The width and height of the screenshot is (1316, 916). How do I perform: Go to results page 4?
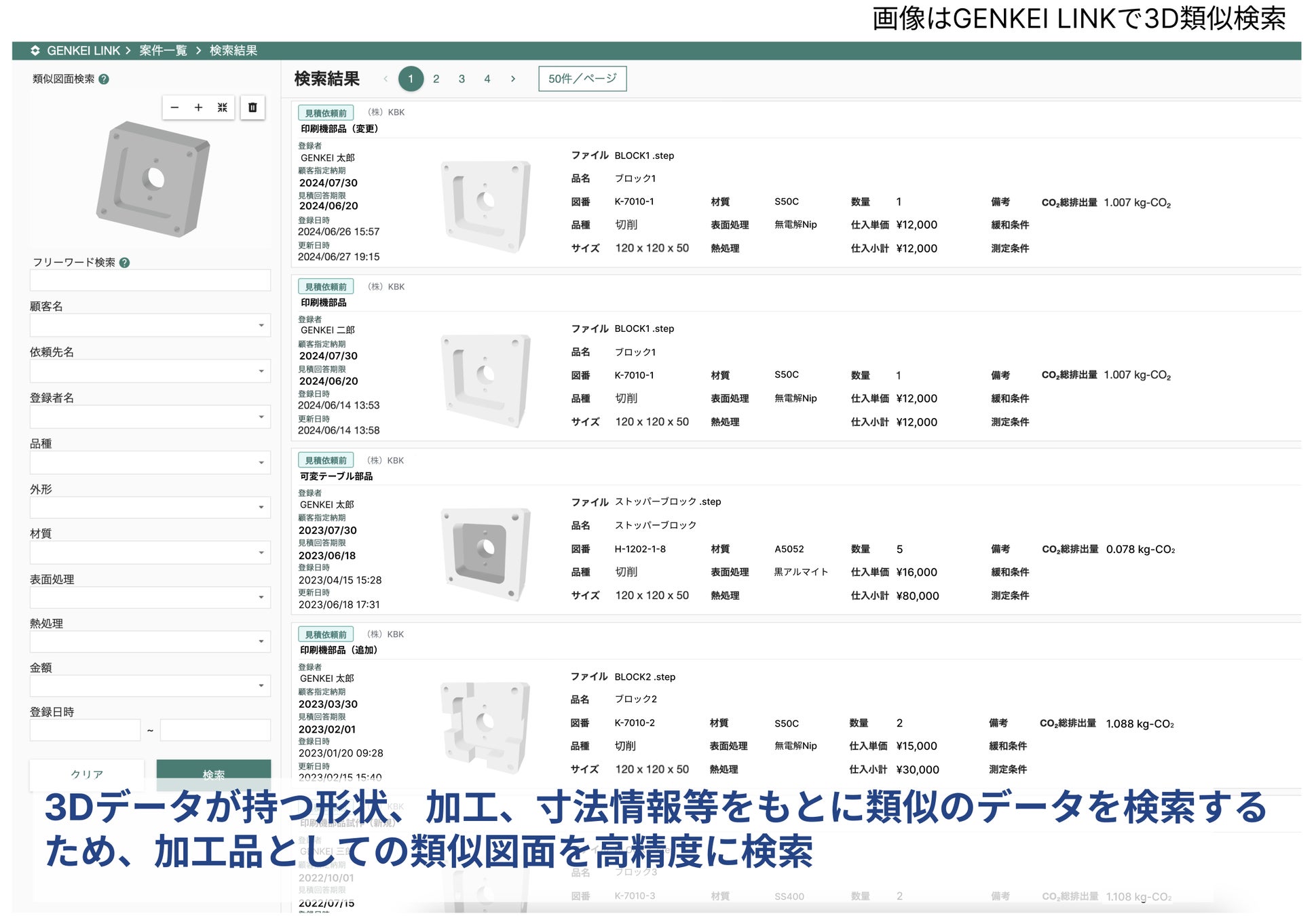pos(487,79)
